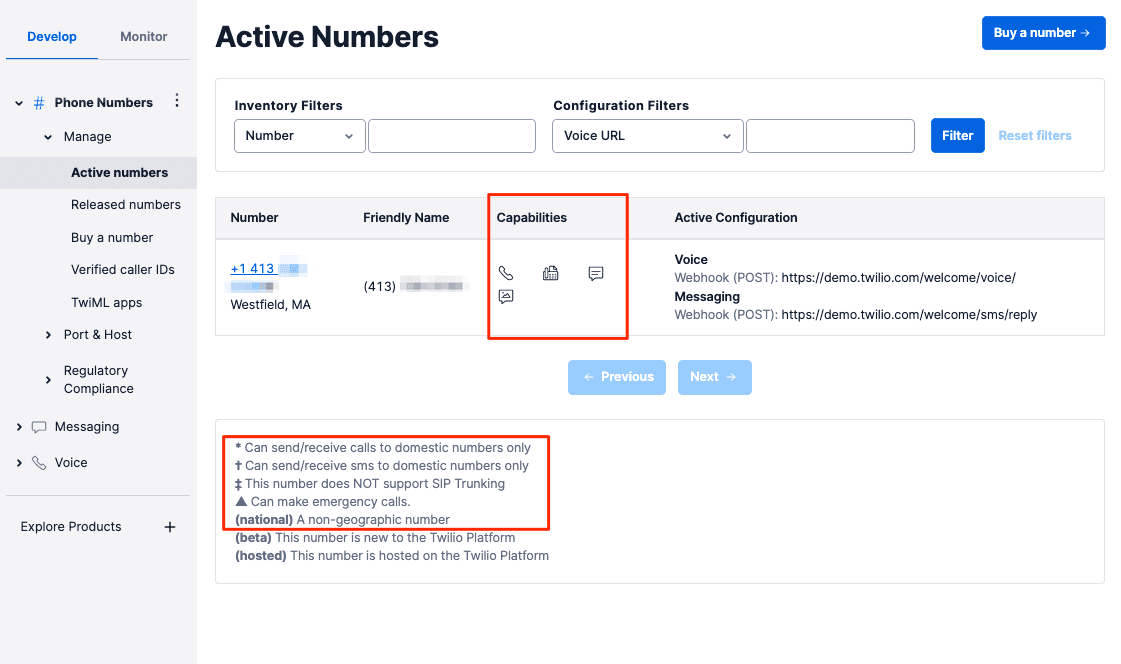Image resolution: width=1121 pixels, height=664 pixels.
Task: Click the Configuration Filters text input field
Action: (x=830, y=135)
